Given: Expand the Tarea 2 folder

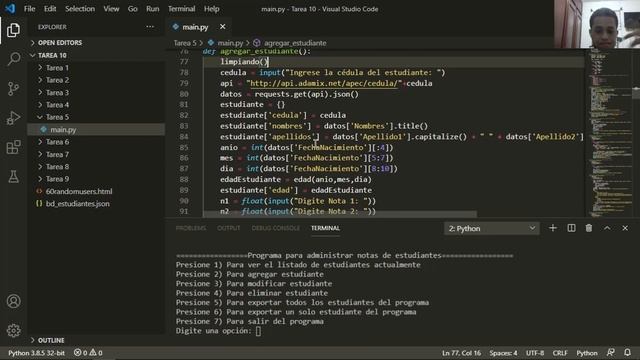Looking at the screenshot, I should click(57, 80).
